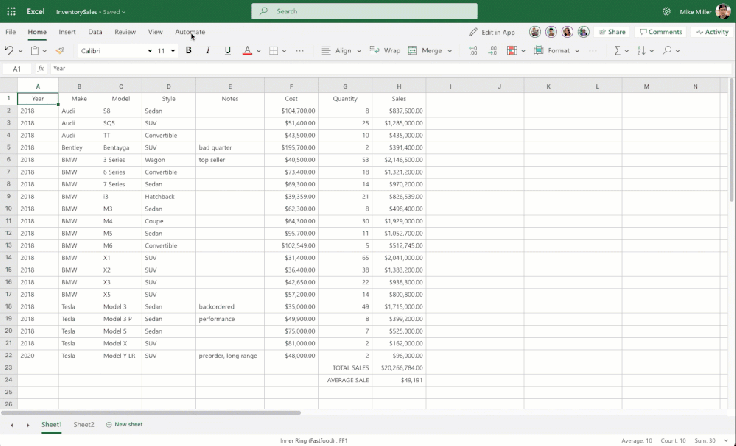This screenshot has height=446, width=736.
Task: Click the fx insert function icon
Action: [x=41, y=69]
